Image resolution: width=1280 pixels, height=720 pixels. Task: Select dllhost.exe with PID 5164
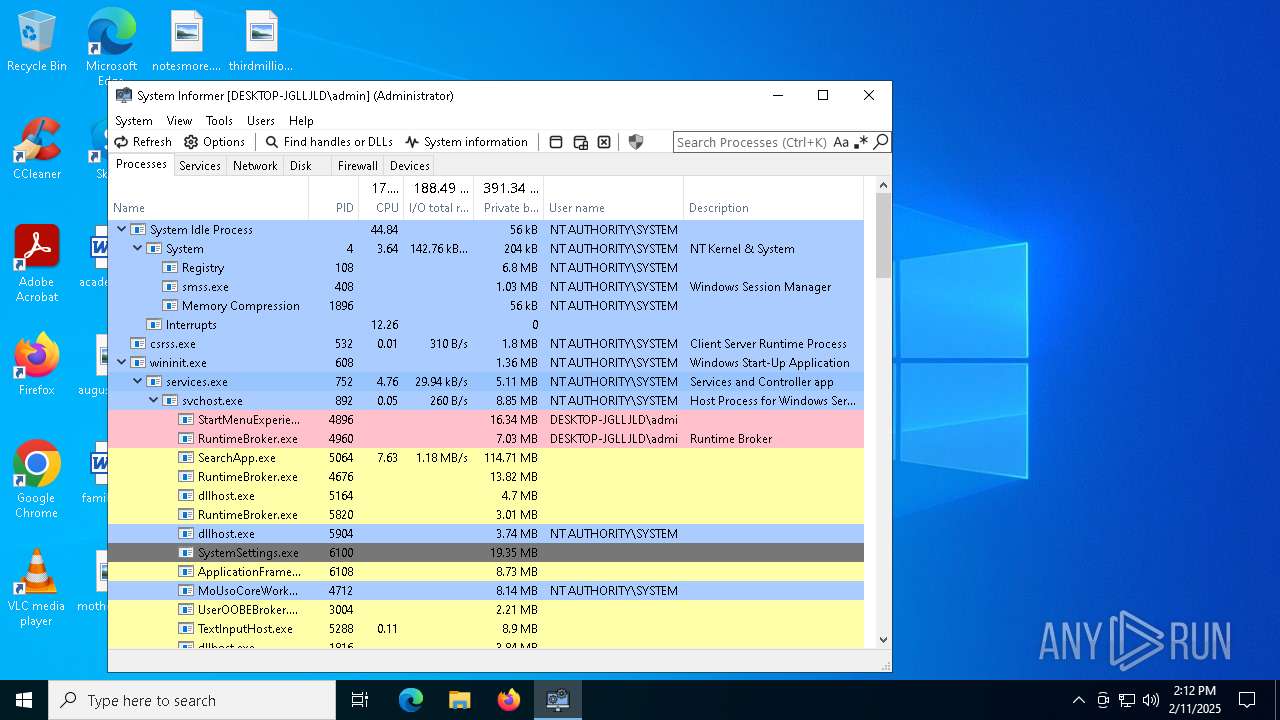486,495
